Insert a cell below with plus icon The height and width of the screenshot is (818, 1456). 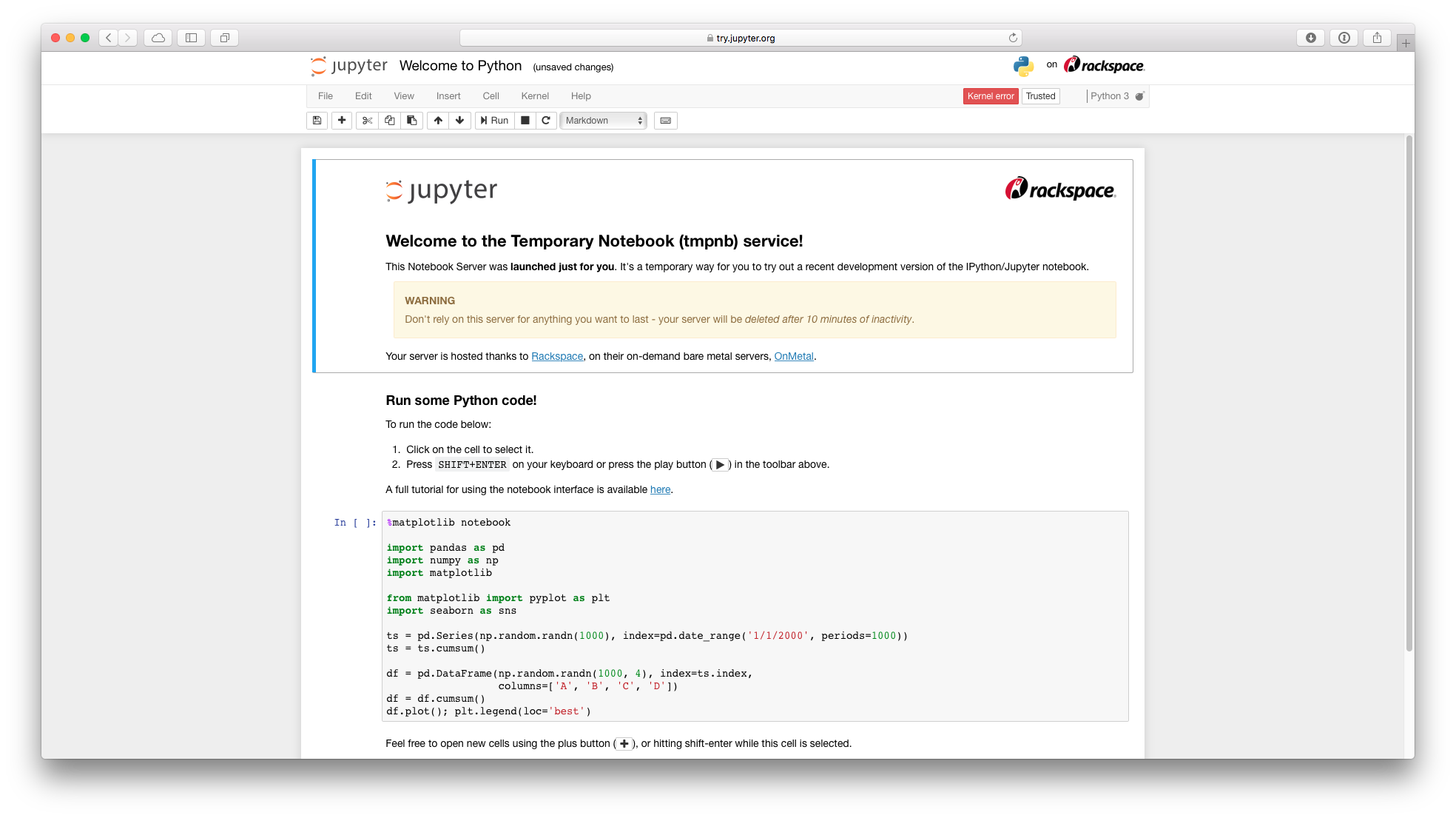point(342,121)
